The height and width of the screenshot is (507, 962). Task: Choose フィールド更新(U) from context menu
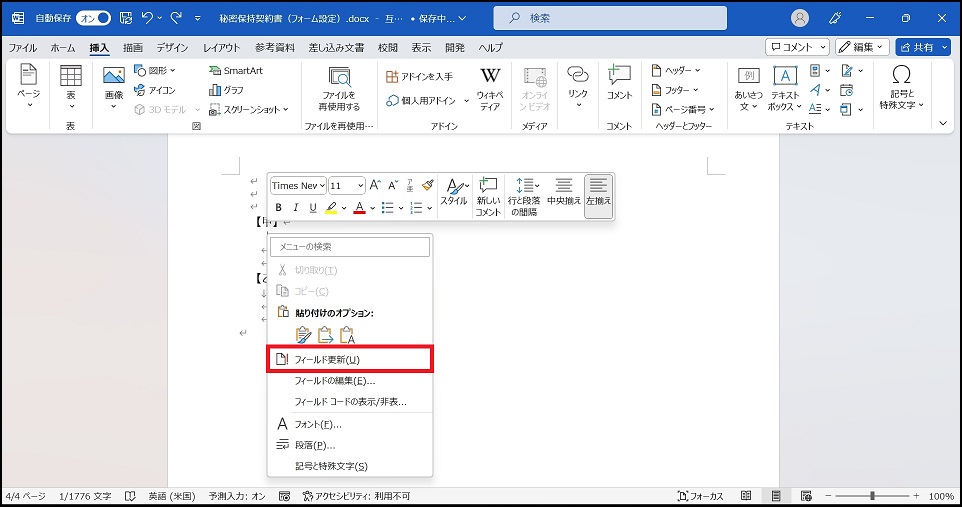[x=350, y=360]
